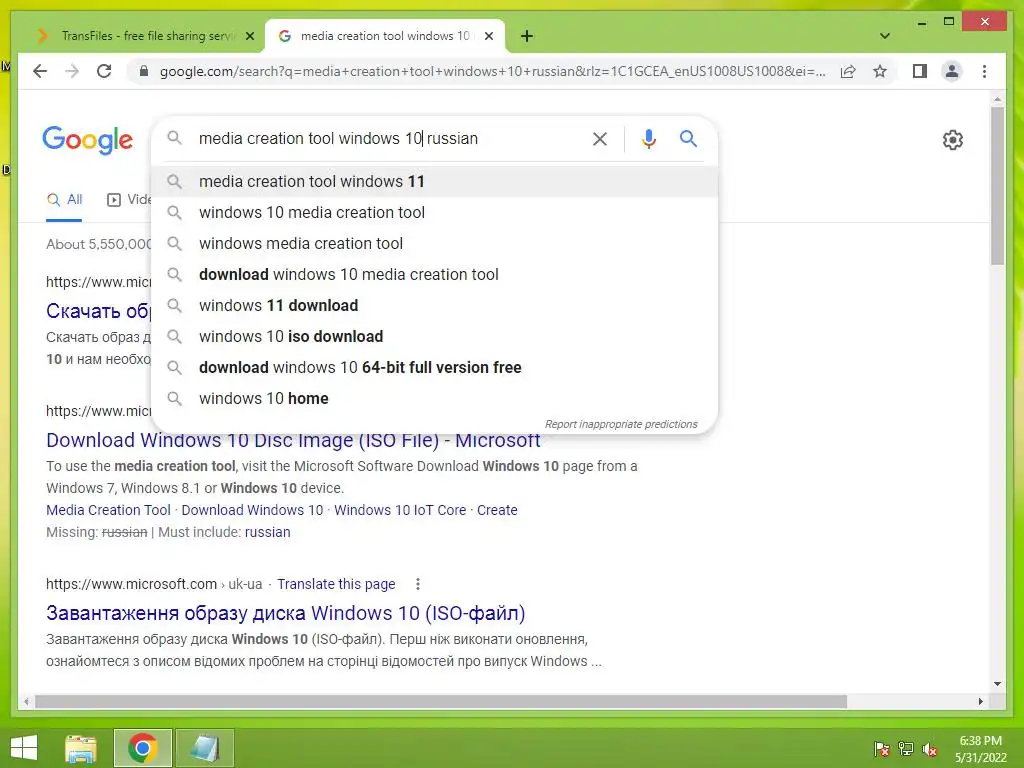Start voice search with microphone
The width and height of the screenshot is (1024, 768).
pos(648,138)
